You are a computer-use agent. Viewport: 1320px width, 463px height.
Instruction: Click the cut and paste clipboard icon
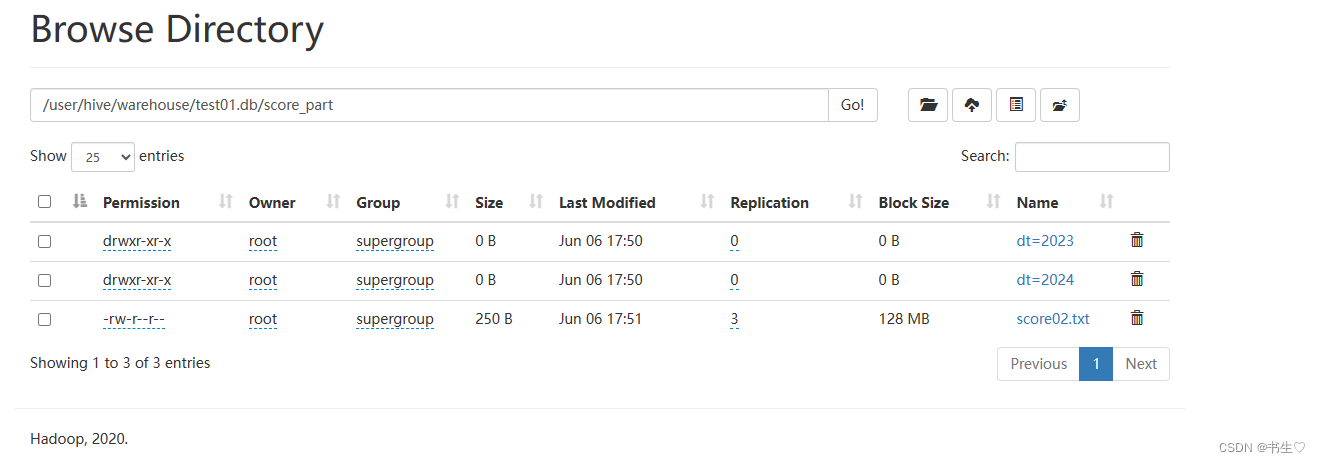click(1016, 105)
